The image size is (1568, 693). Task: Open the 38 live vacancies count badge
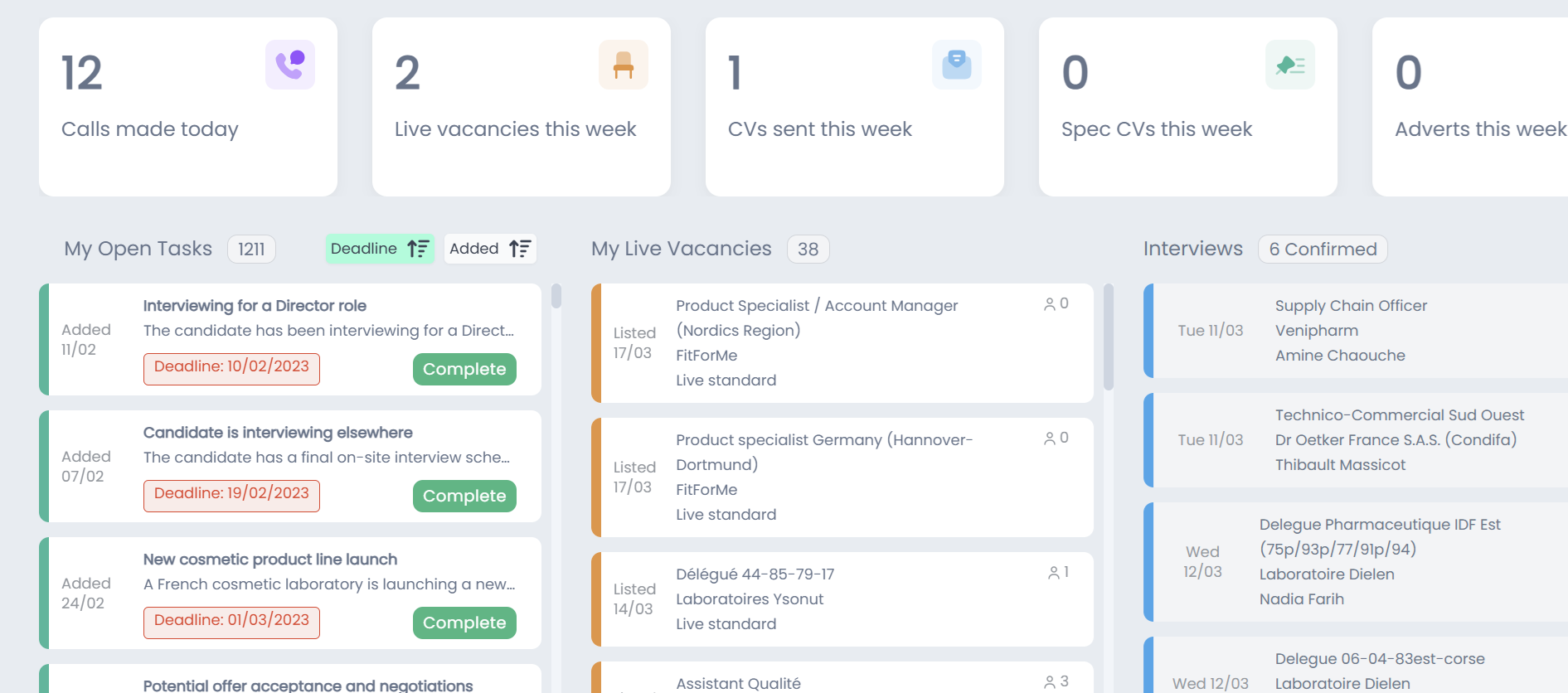click(808, 250)
